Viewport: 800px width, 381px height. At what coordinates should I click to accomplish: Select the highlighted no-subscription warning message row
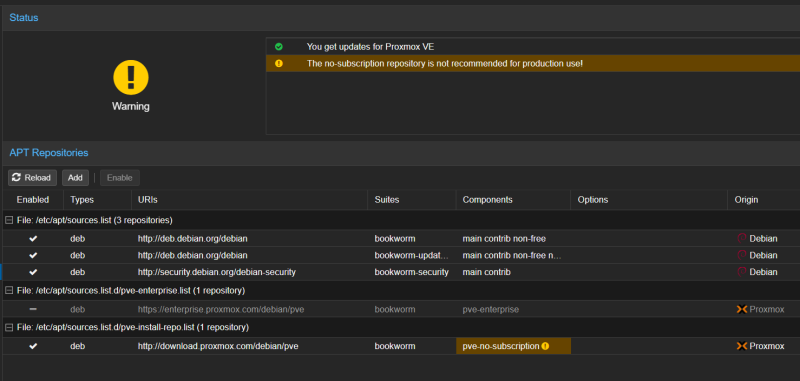533,63
